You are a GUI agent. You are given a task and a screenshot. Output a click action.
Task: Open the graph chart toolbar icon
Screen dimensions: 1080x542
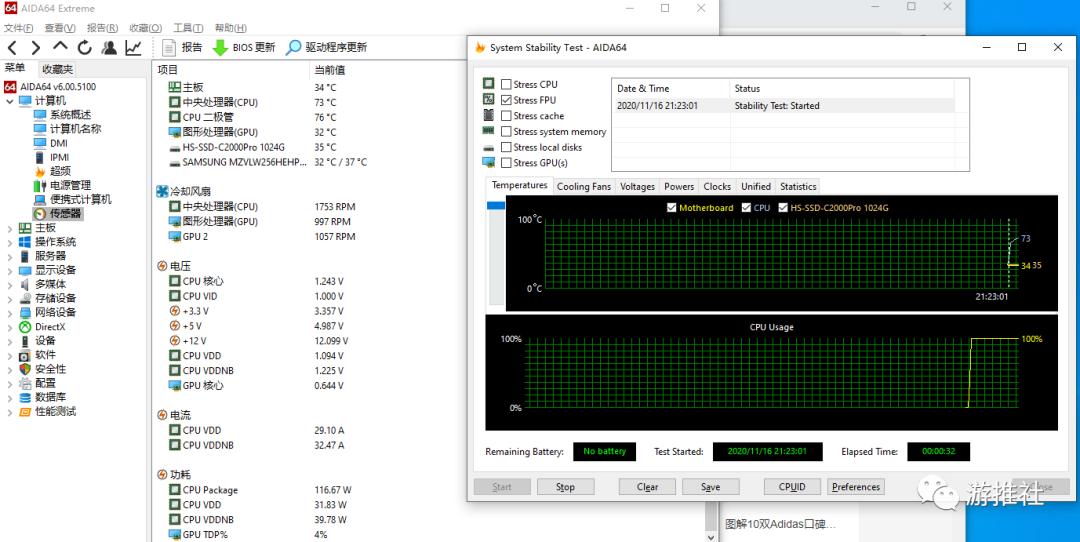(x=133, y=48)
